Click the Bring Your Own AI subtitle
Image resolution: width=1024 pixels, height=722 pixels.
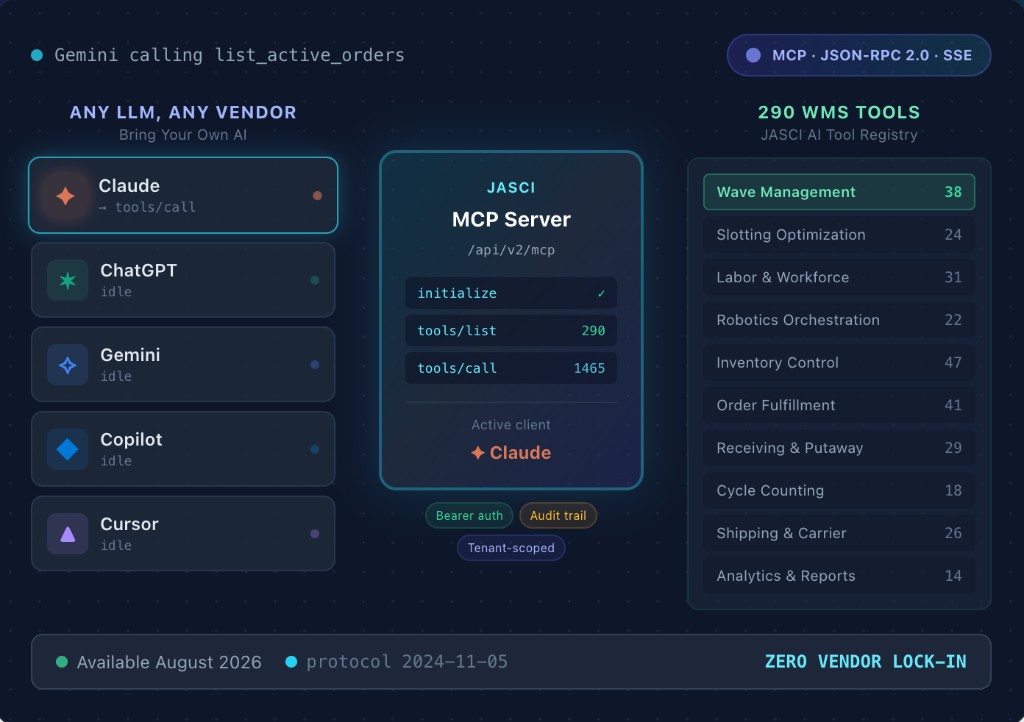tap(183, 135)
